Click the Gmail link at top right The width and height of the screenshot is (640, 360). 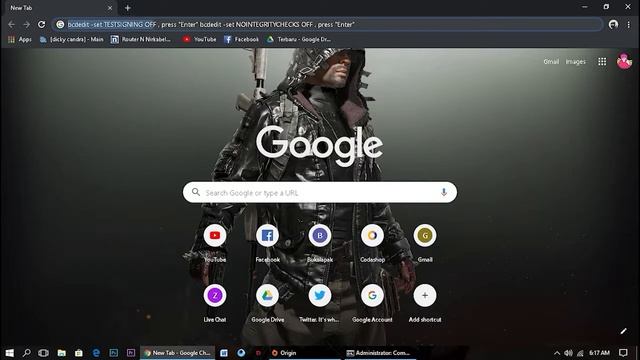pyautogui.click(x=551, y=62)
